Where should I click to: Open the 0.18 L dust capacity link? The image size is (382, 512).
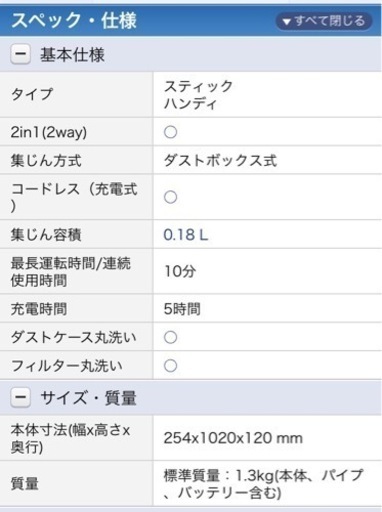[186, 235]
